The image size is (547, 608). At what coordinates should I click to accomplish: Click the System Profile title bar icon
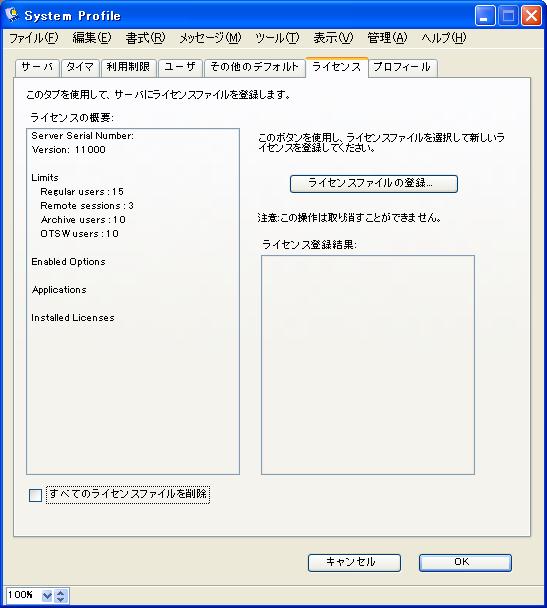[x=12, y=15]
